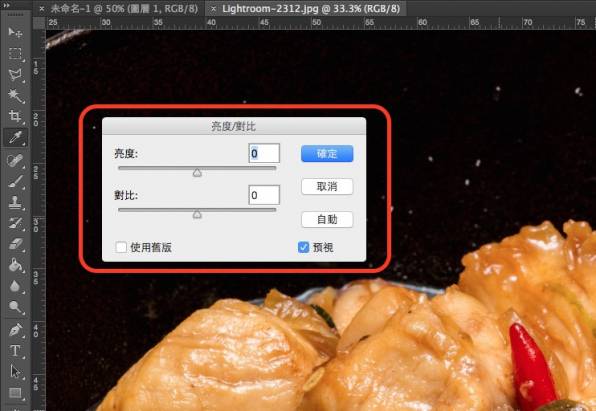
Task: Select the Type tool
Action: [15, 351]
